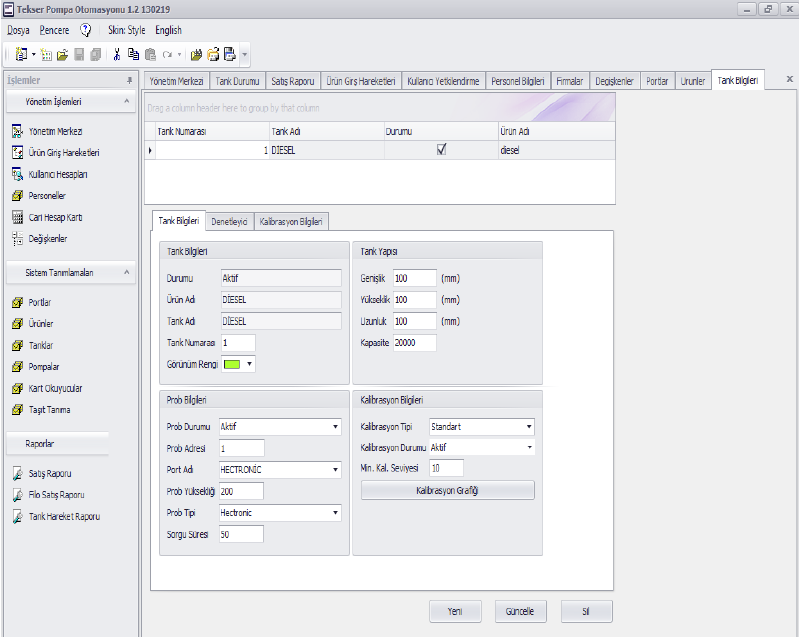Open Satış Raporu in sidebar Raporlar
The width and height of the screenshot is (799, 637).
[x=49, y=474]
